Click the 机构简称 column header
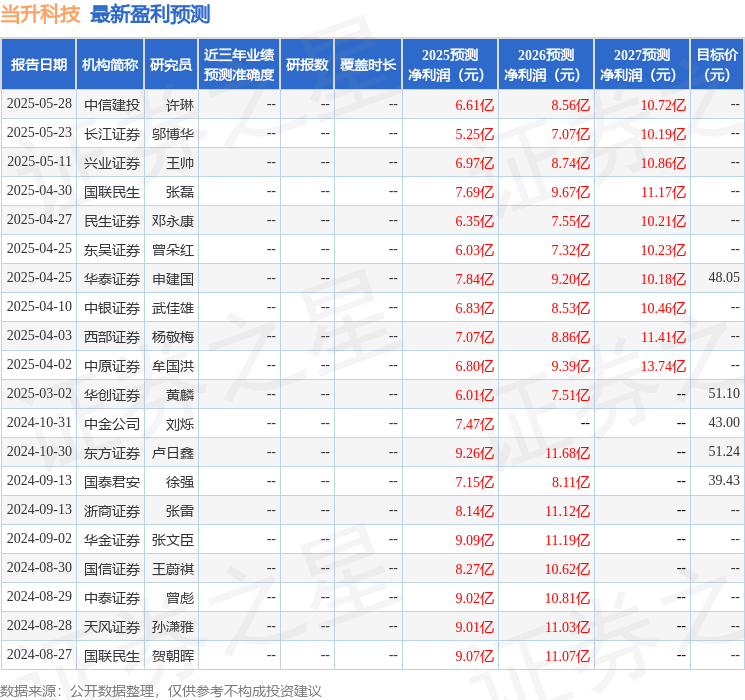The width and height of the screenshot is (745, 700). coord(110,64)
